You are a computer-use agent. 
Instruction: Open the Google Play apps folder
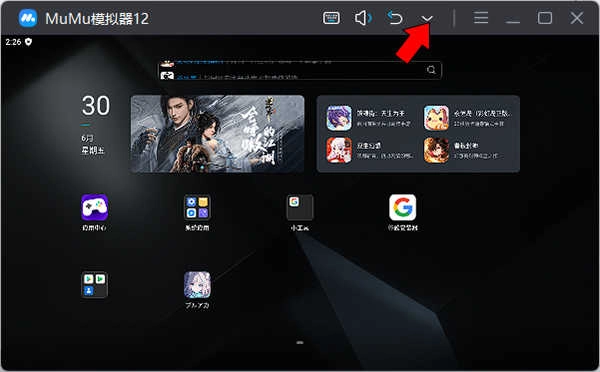coord(95,285)
